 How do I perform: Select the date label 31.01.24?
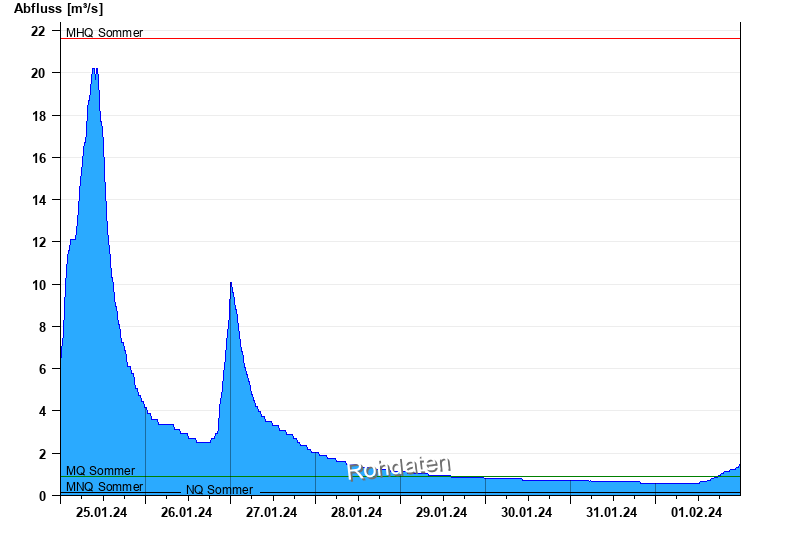click(x=611, y=512)
